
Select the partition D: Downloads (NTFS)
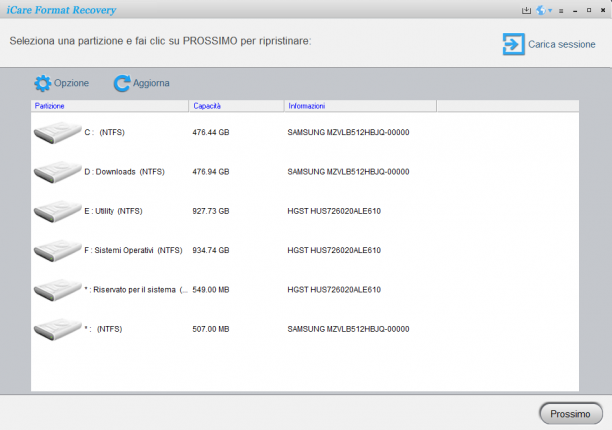(125, 172)
